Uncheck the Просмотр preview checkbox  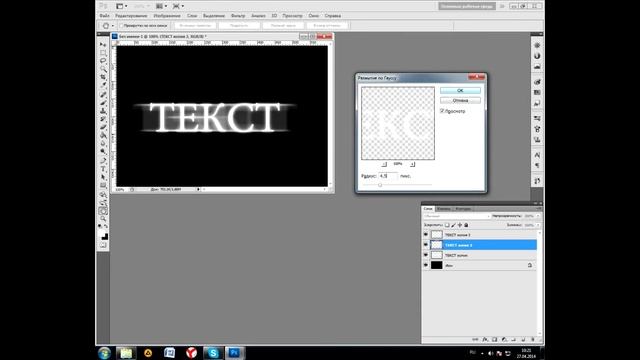tap(442, 111)
